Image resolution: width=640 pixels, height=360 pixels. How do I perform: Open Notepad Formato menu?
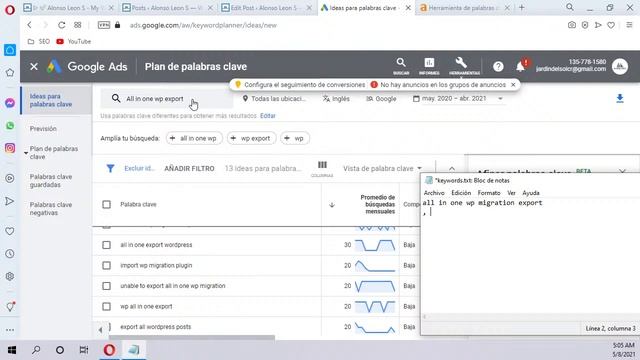pos(489,193)
